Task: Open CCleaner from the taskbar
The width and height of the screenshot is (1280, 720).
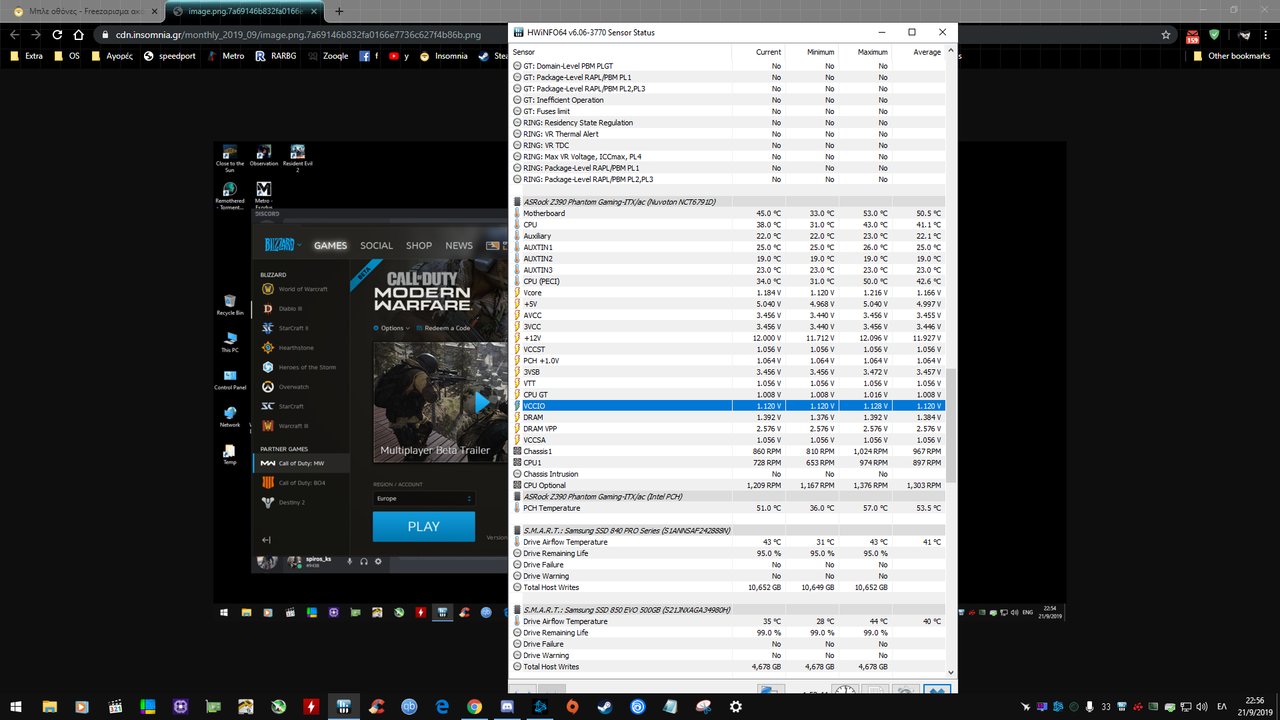Action: [376, 706]
